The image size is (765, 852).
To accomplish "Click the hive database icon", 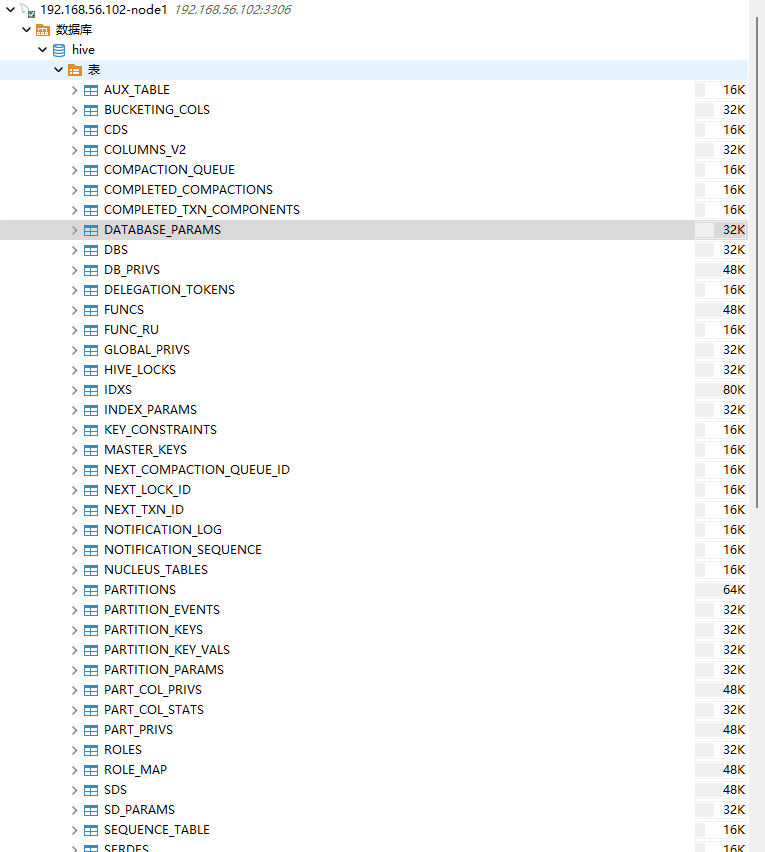I will tap(59, 50).
